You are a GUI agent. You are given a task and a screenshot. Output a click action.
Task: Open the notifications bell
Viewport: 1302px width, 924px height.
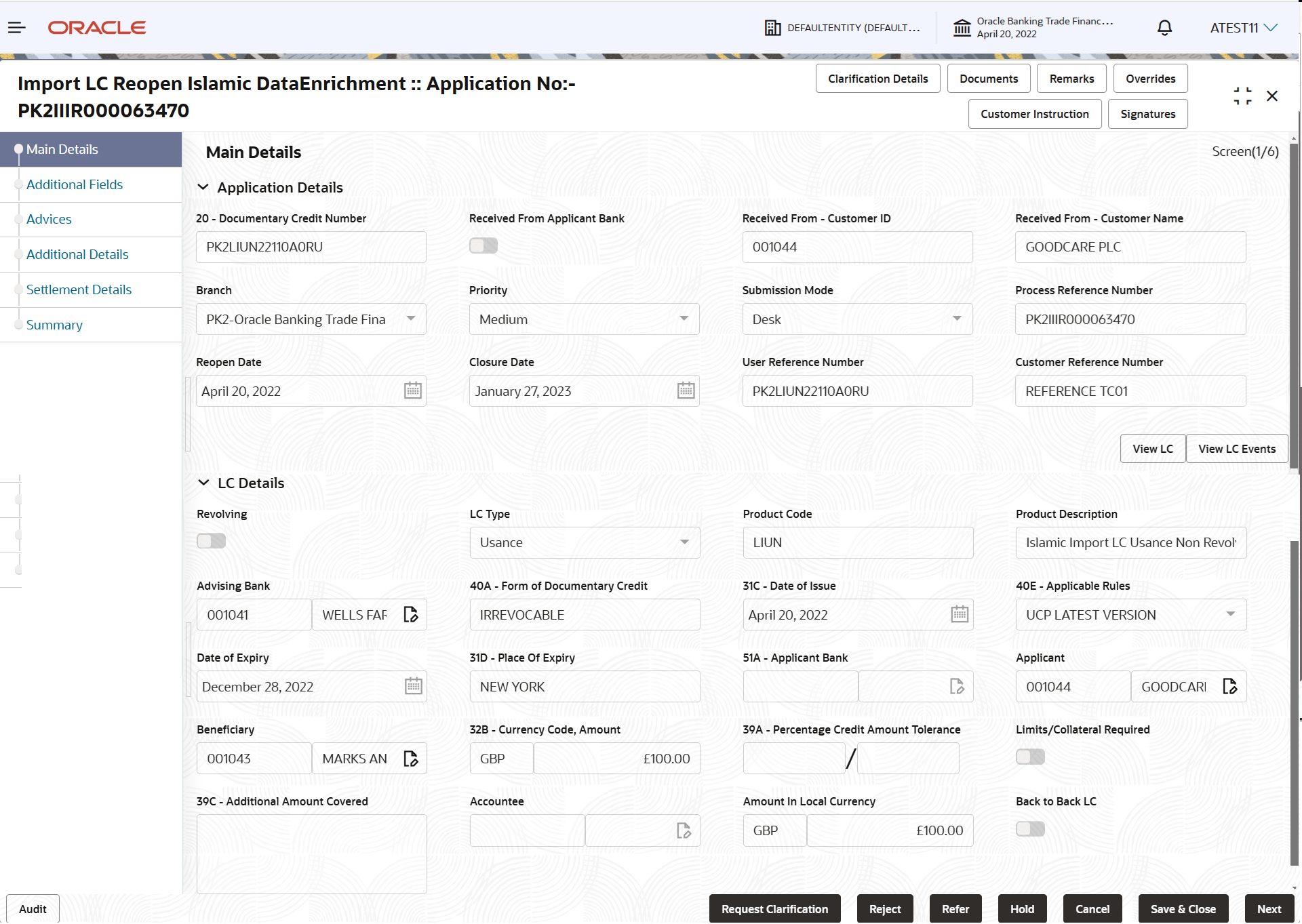(x=1164, y=28)
